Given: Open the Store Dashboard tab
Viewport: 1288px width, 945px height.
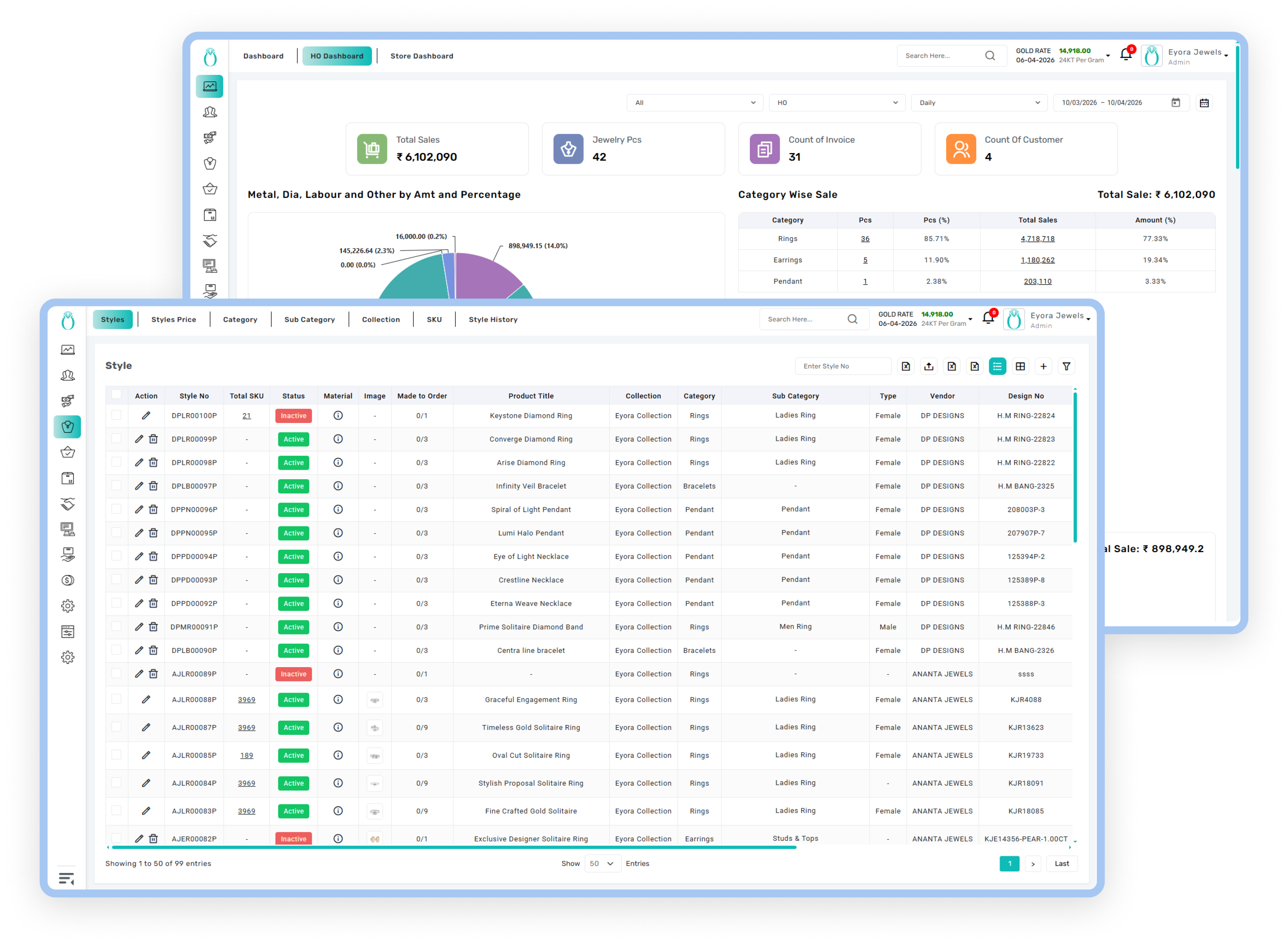Looking at the screenshot, I should coord(422,56).
